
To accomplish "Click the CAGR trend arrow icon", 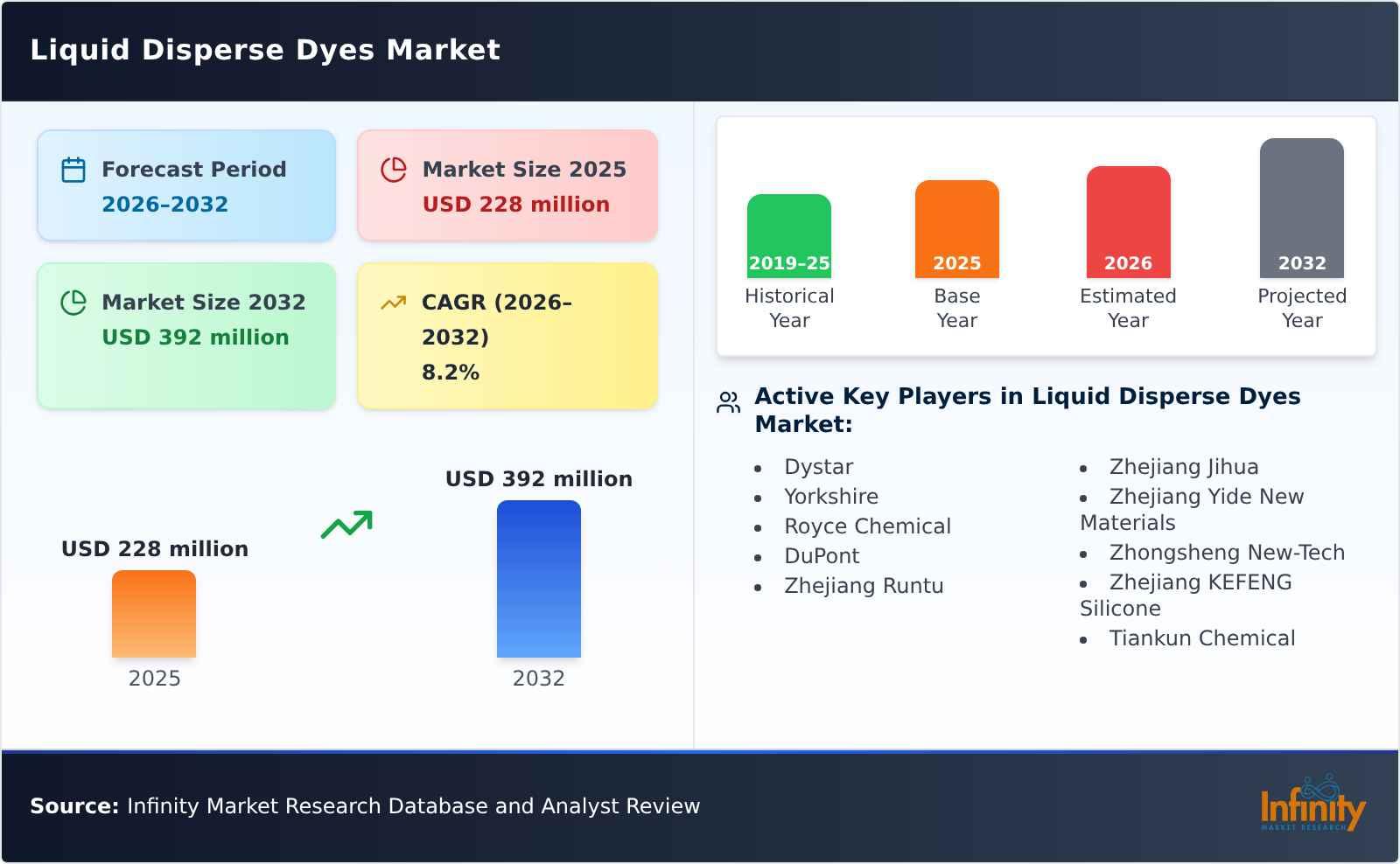I will pos(394,302).
